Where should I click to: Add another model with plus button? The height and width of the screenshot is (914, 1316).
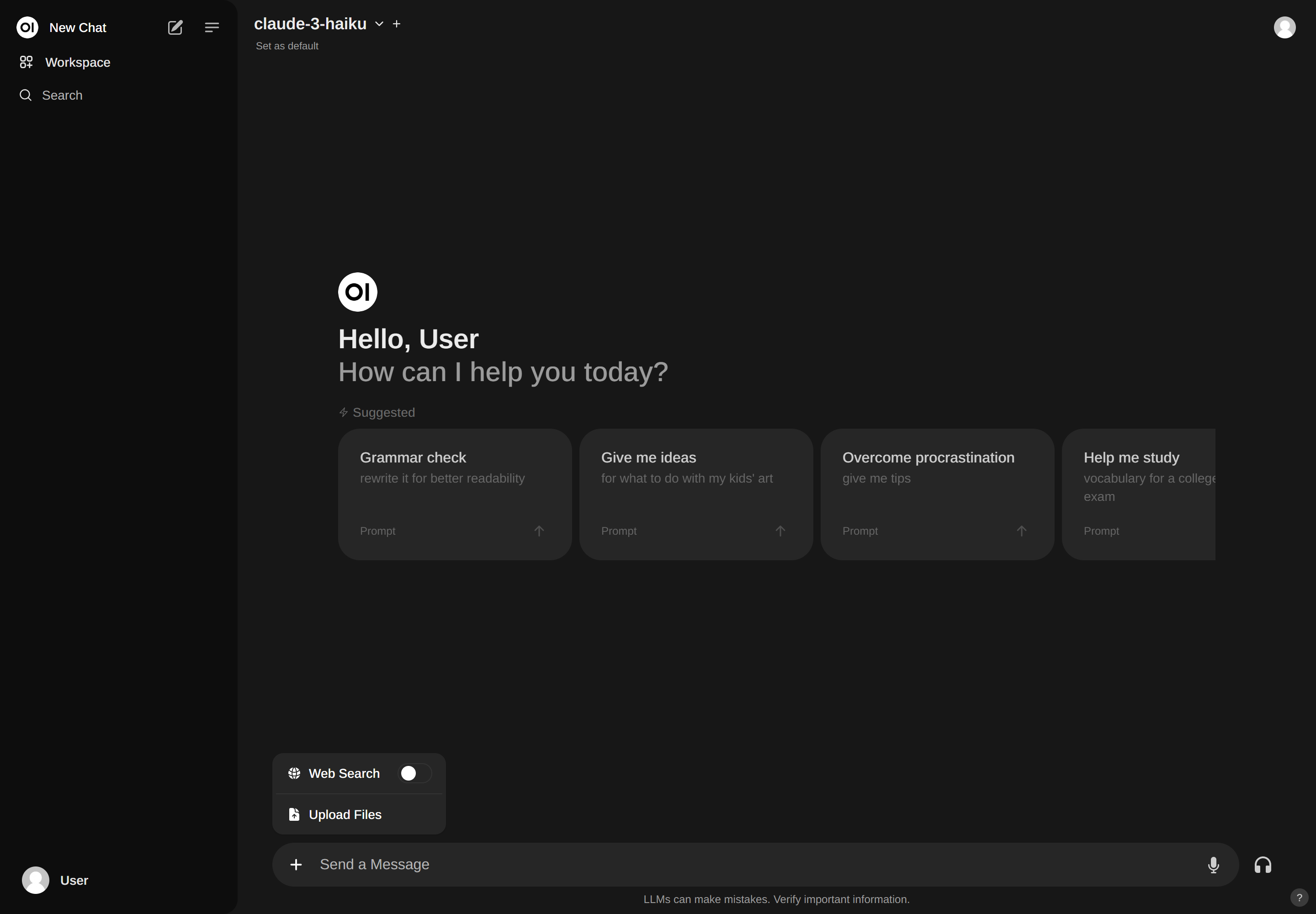tap(396, 24)
